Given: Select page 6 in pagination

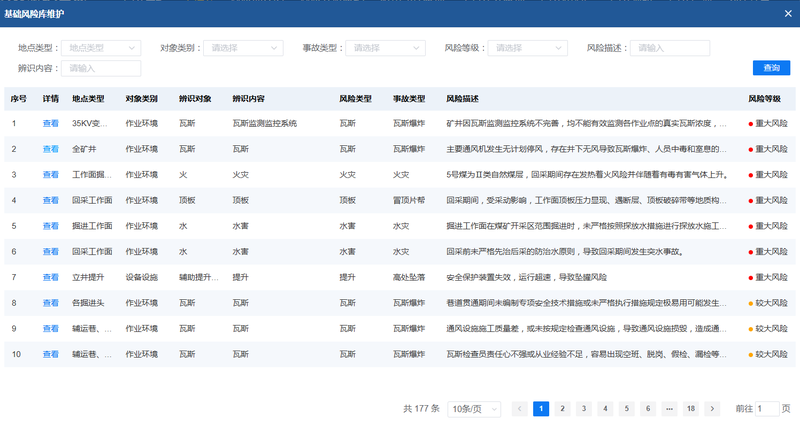Looking at the screenshot, I should (x=648, y=409).
